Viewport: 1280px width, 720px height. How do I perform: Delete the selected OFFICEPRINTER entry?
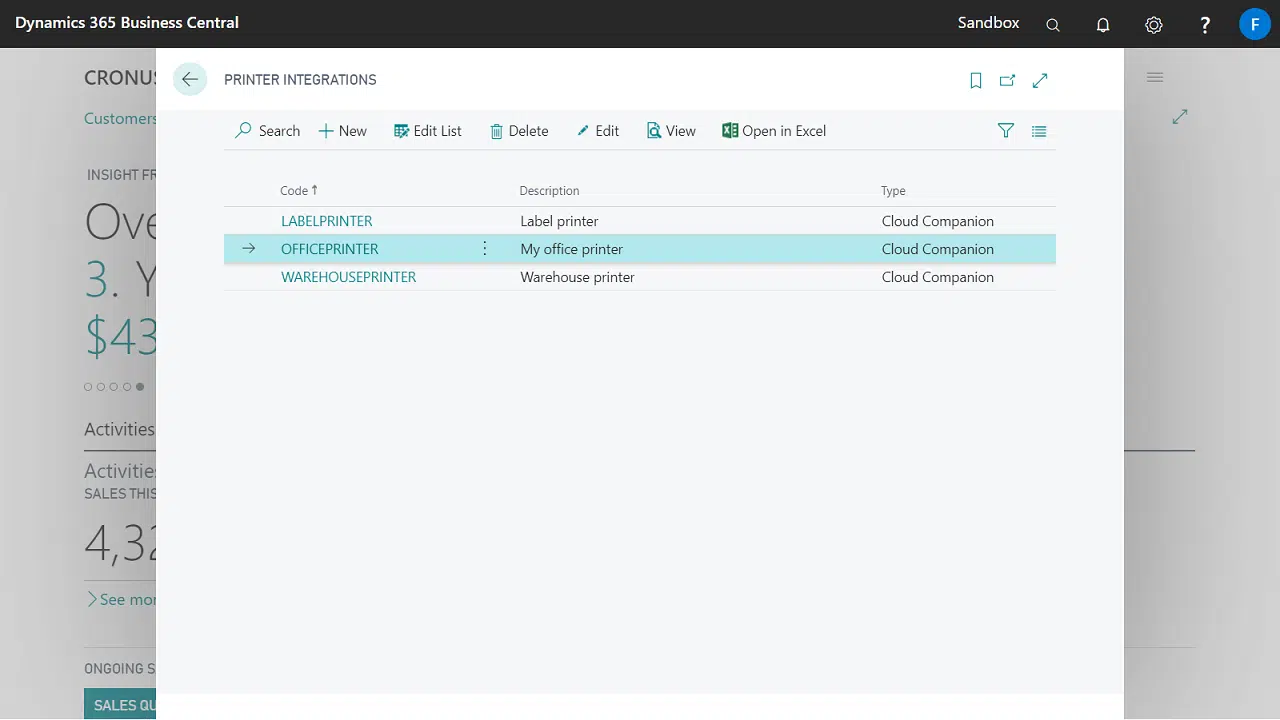coord(519,131)
